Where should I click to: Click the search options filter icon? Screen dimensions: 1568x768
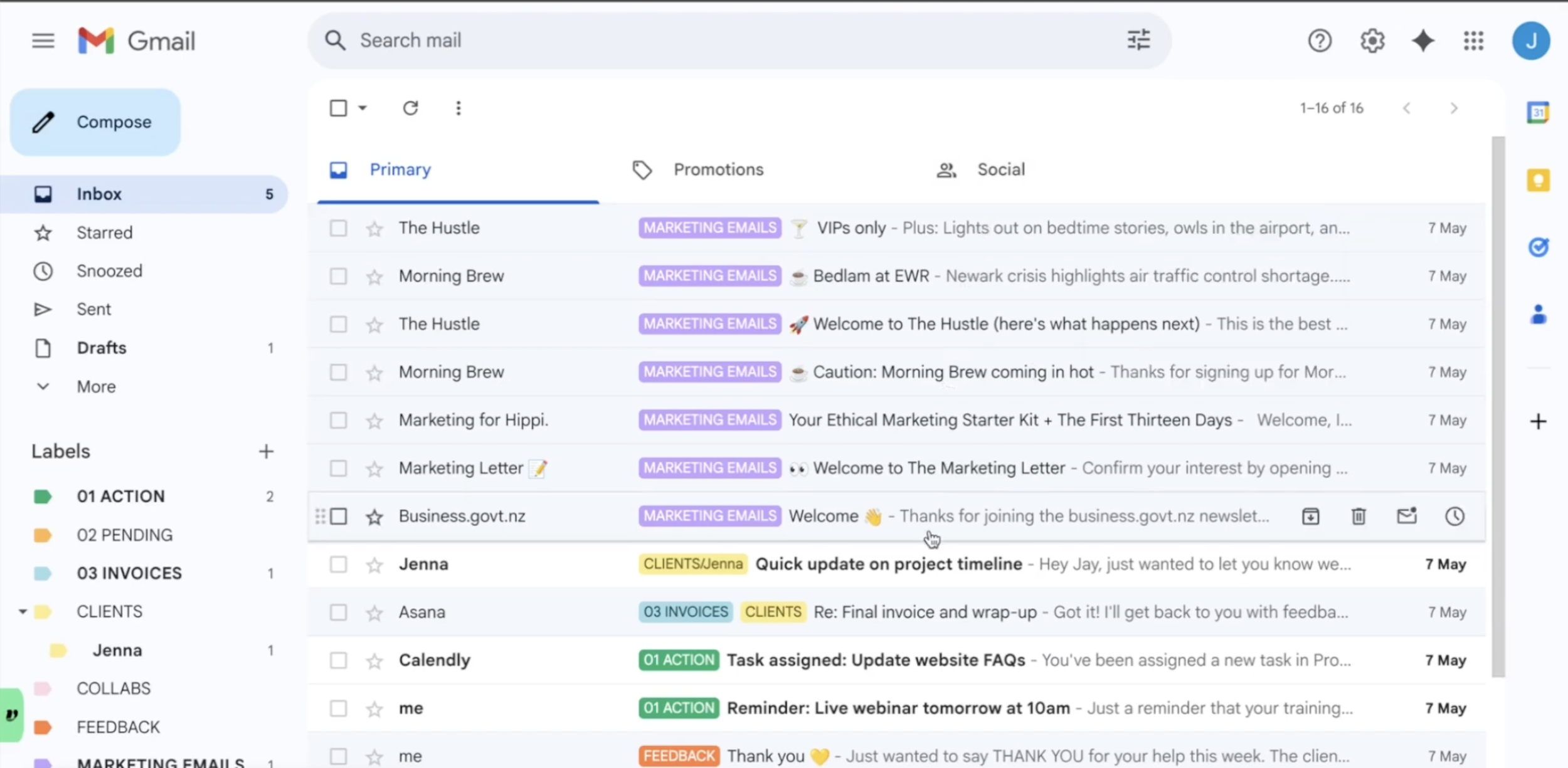(x=1138, y=40)
